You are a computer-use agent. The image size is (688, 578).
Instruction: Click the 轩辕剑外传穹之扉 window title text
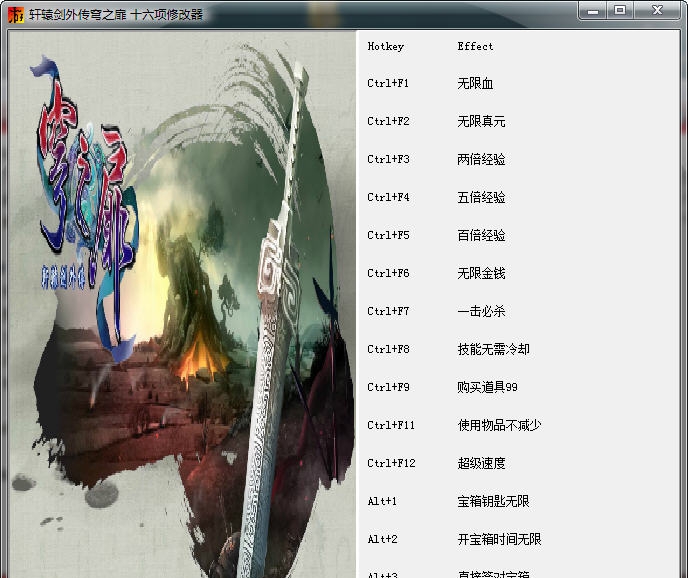coord(116,15)
